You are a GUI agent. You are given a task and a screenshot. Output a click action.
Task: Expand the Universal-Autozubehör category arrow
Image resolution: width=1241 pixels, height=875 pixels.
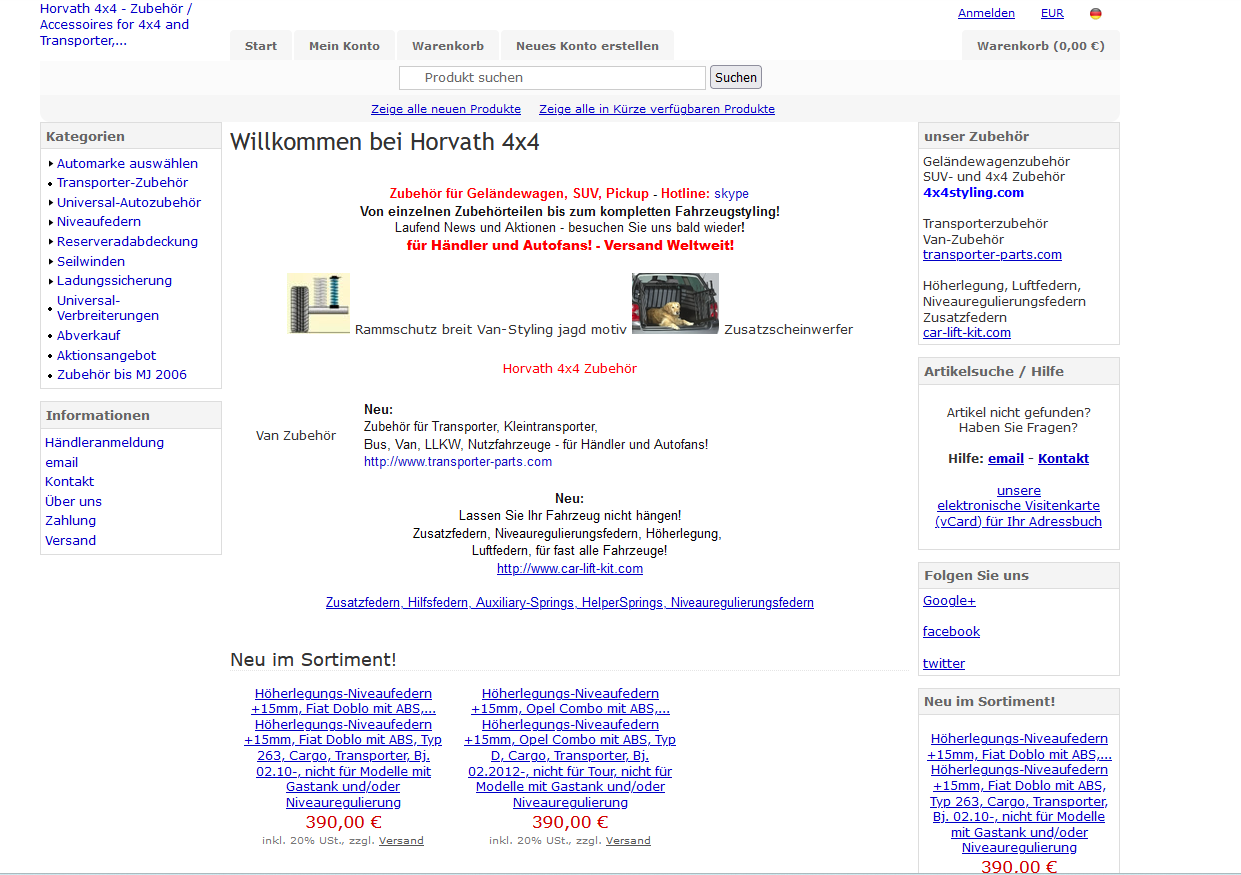[x=51, y=203]
